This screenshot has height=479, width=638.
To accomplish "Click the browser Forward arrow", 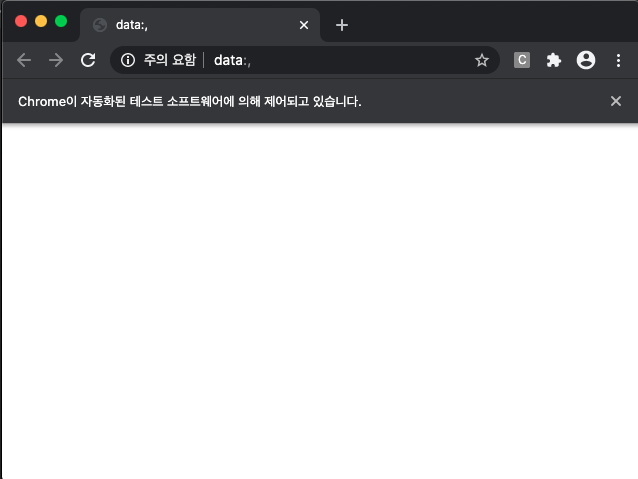I will [56, 60].
